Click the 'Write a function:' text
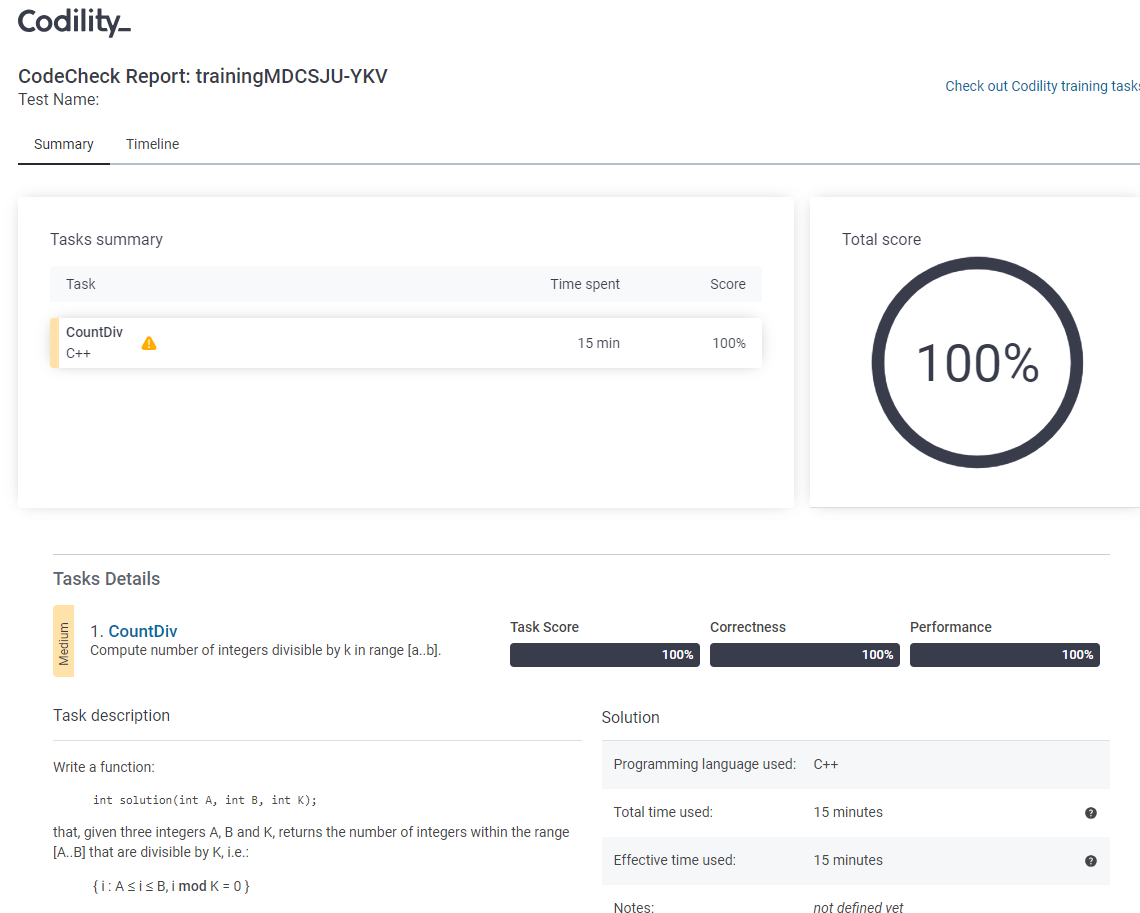 point(104,767)
